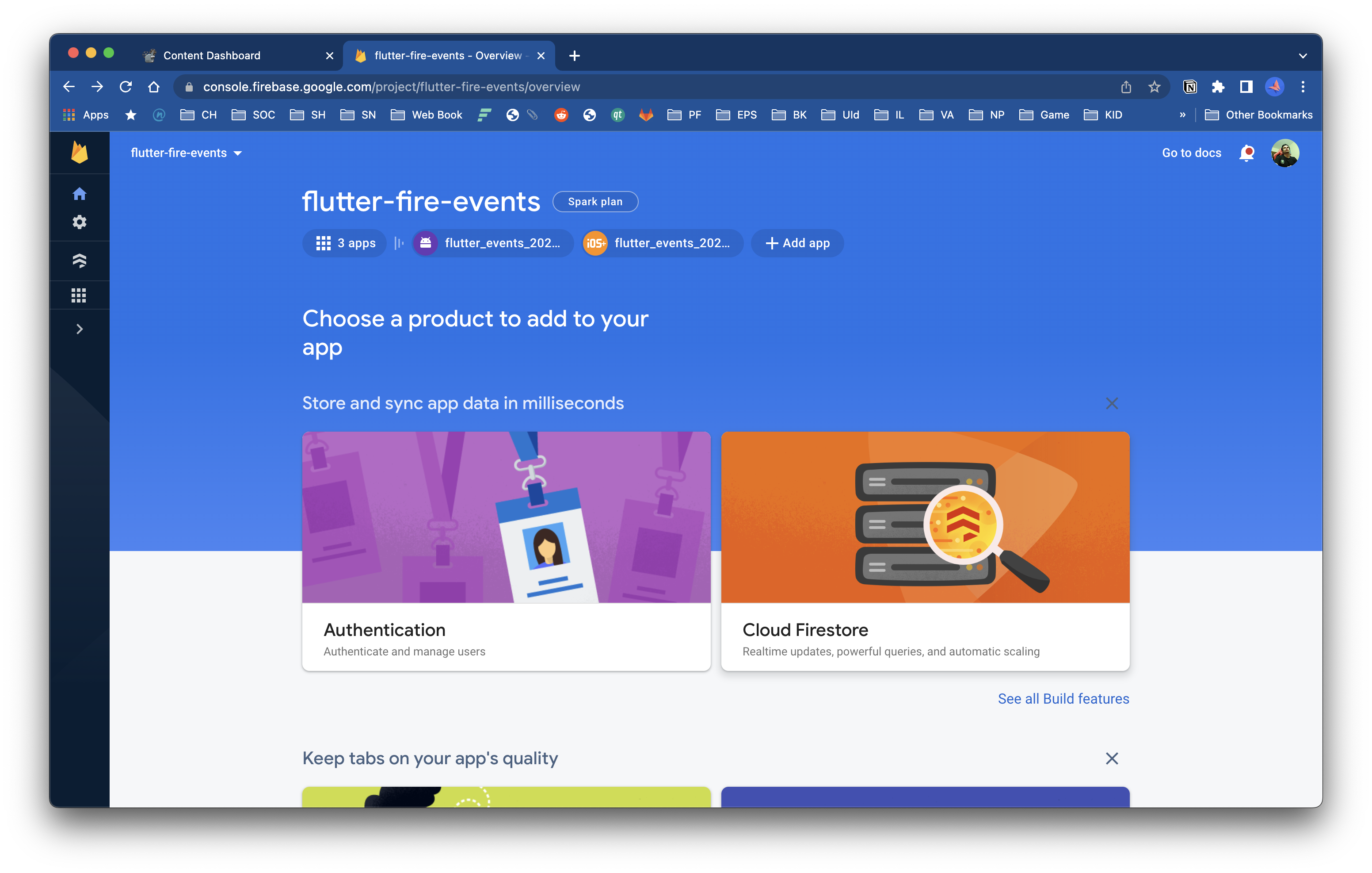Open the BK bookmark folder
This screenshot has width=1372, height=873.
pos(789,115)
